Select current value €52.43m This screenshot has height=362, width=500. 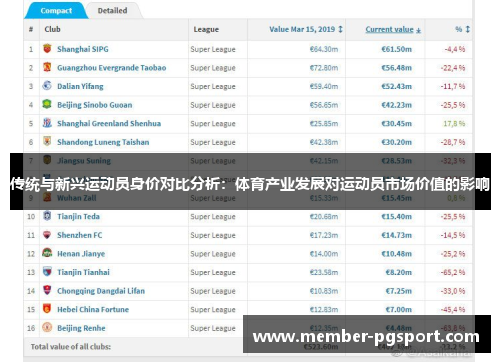click(397, 86)
